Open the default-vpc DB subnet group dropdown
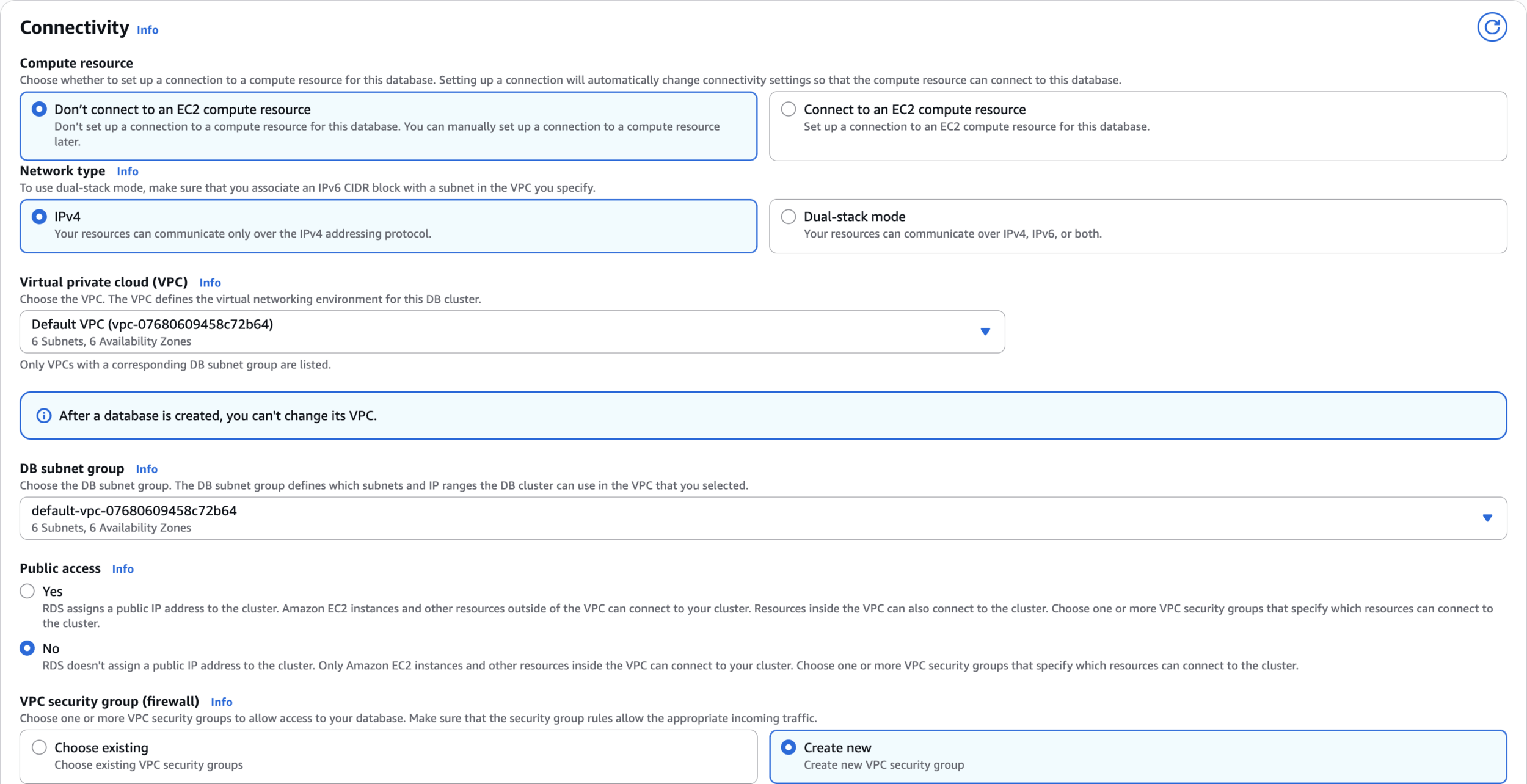Screen dimensions: 1527x784 point(733,518)
